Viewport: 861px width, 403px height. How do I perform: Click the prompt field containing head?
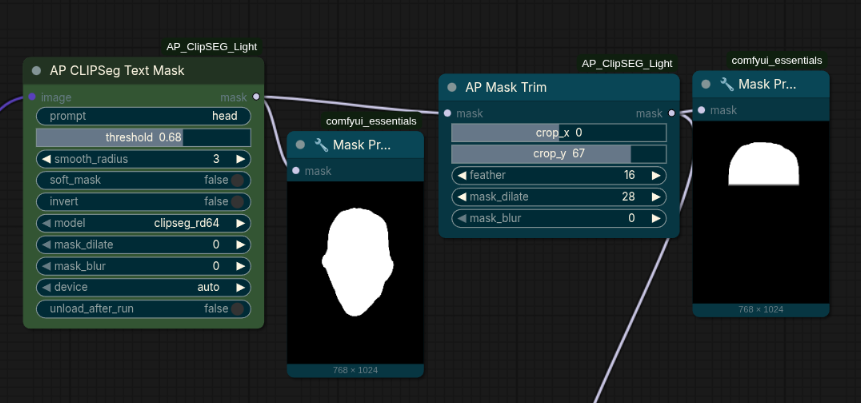point(143,116)
